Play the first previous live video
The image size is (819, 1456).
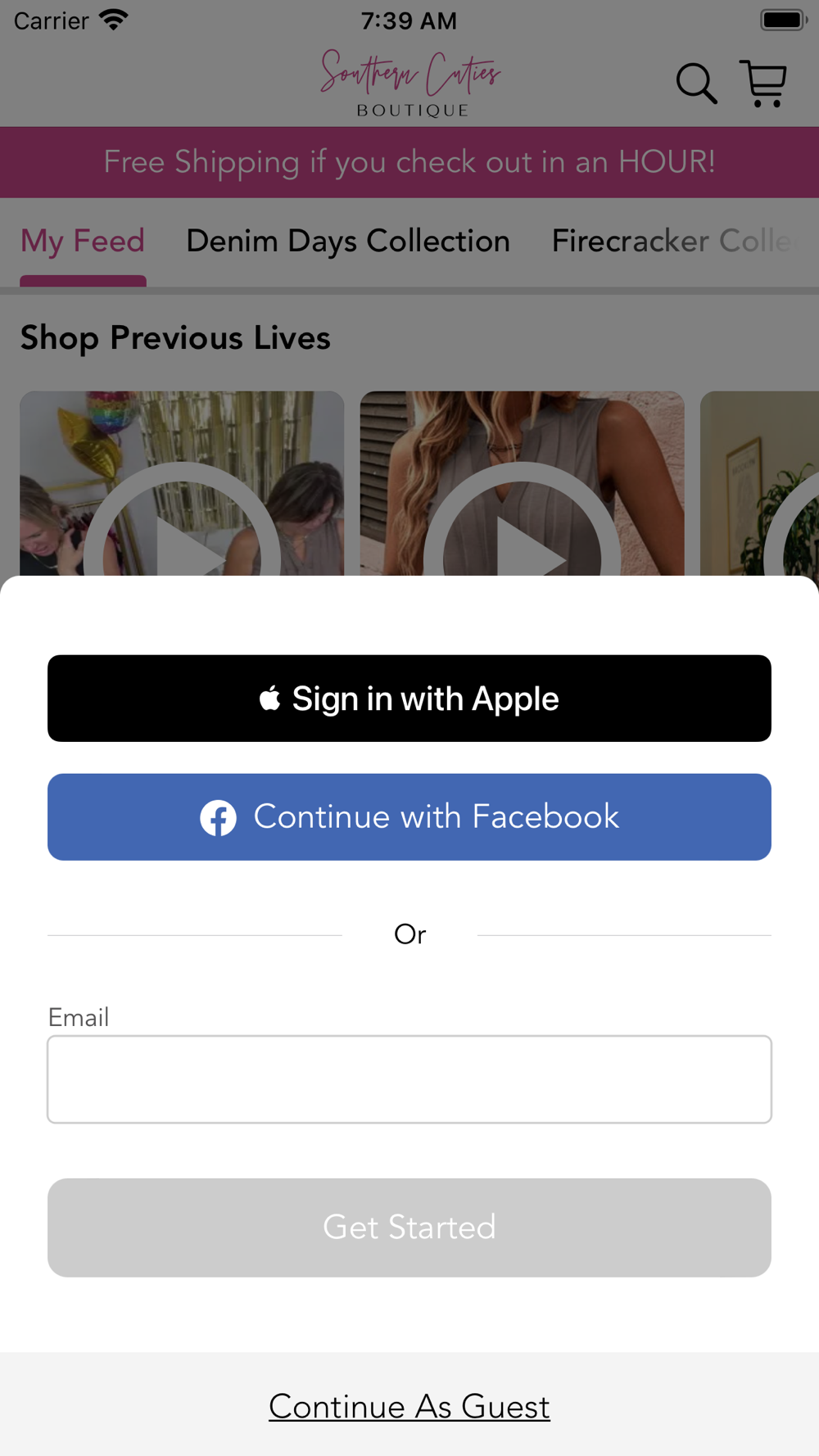tap(182, 483)
